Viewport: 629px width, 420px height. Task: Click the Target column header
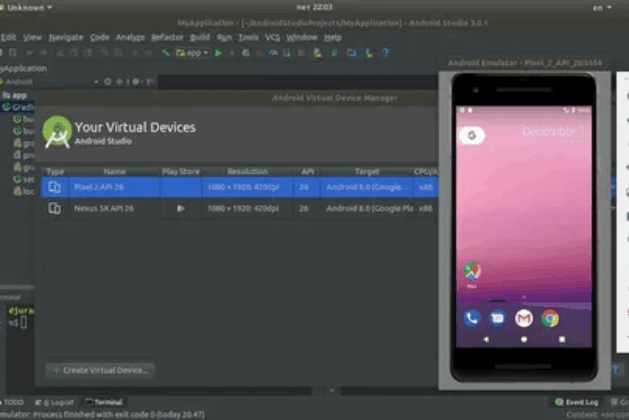coord(367,171)
